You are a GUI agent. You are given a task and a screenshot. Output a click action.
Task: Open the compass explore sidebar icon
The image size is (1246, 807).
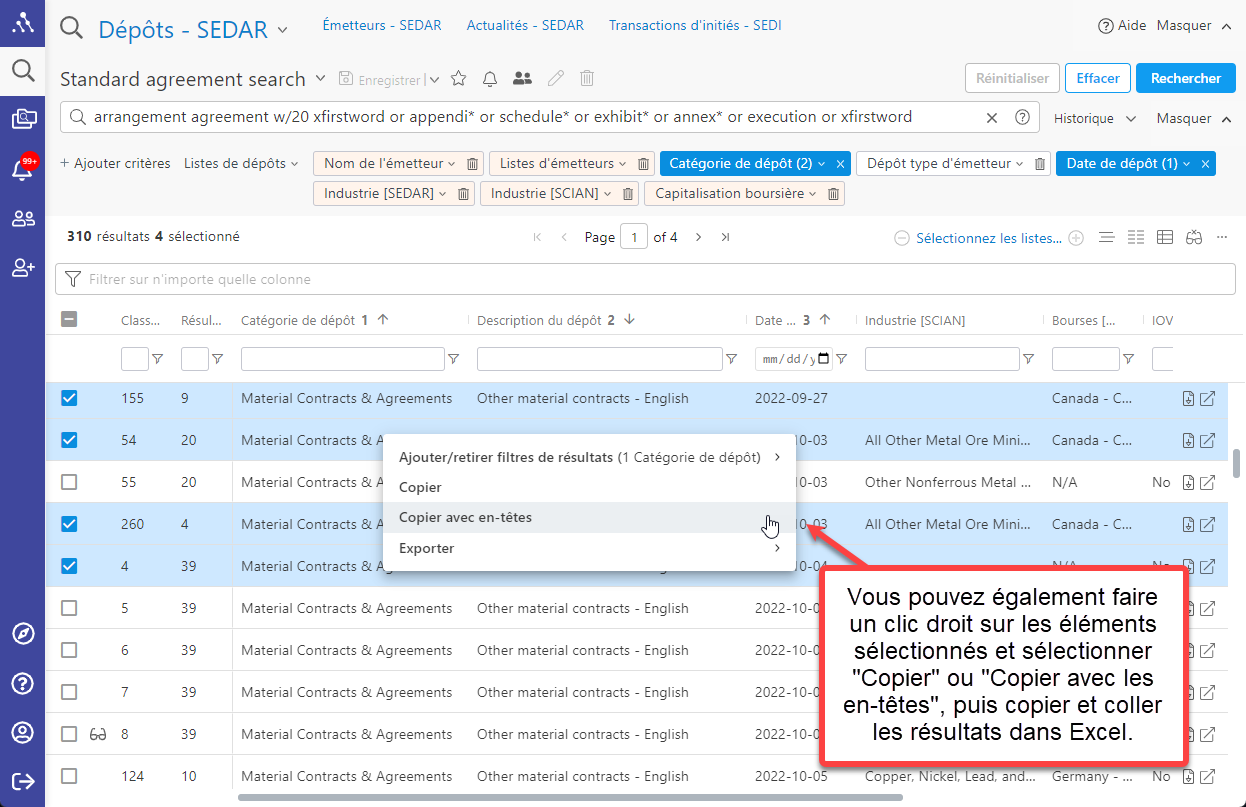(x=22, y=633)
